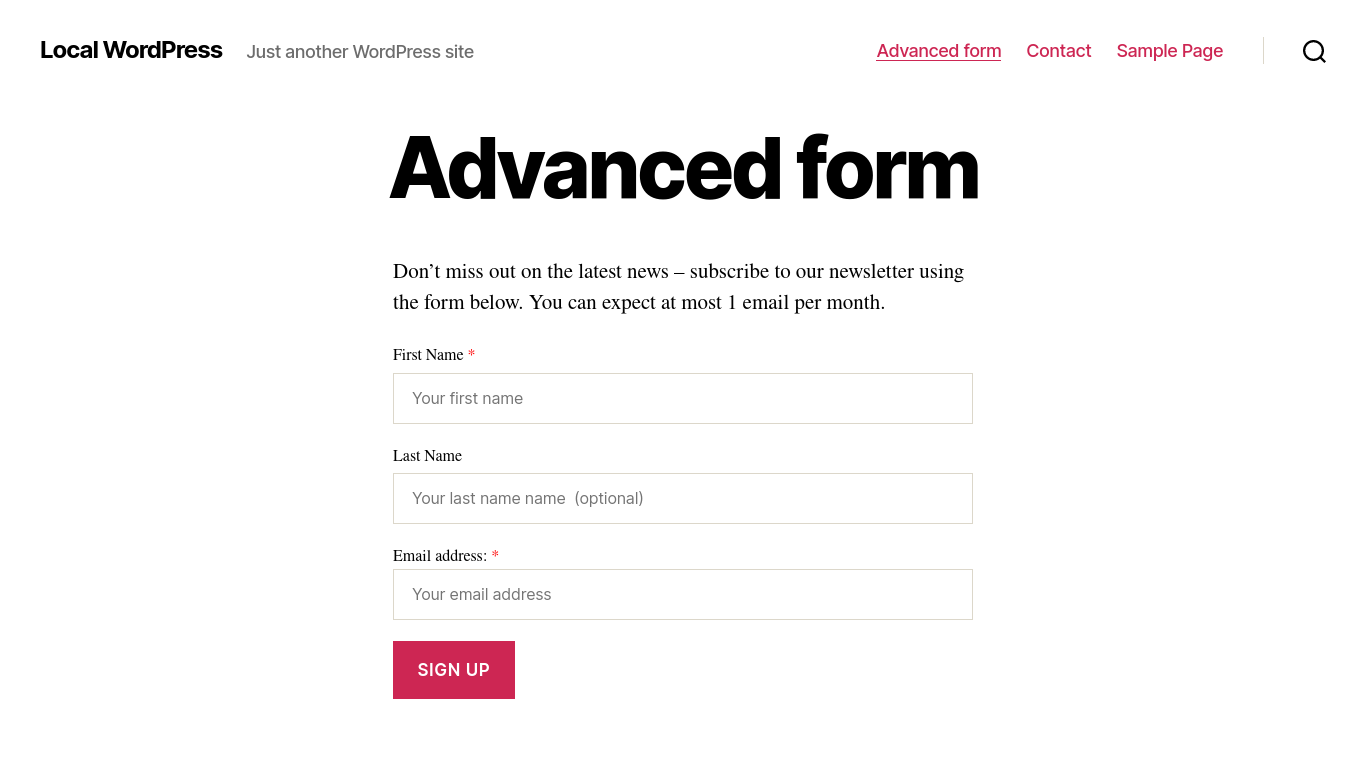Click the phrase 1 email per month
The image size is (1366, 768).
[805, 303]
